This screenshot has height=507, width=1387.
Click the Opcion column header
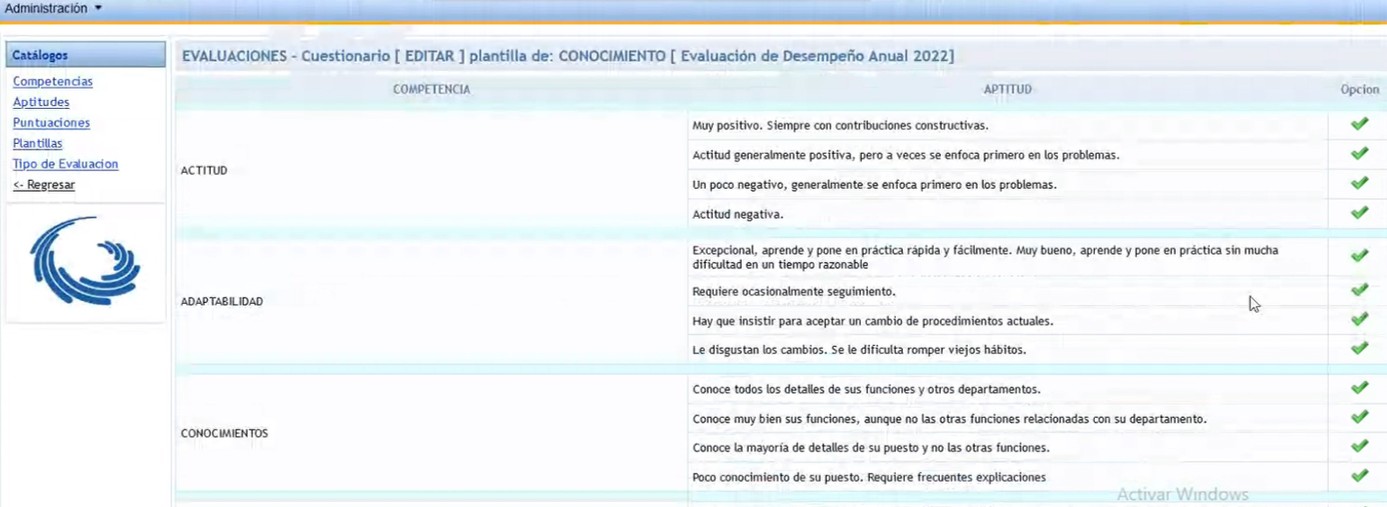click(1360, 89)
